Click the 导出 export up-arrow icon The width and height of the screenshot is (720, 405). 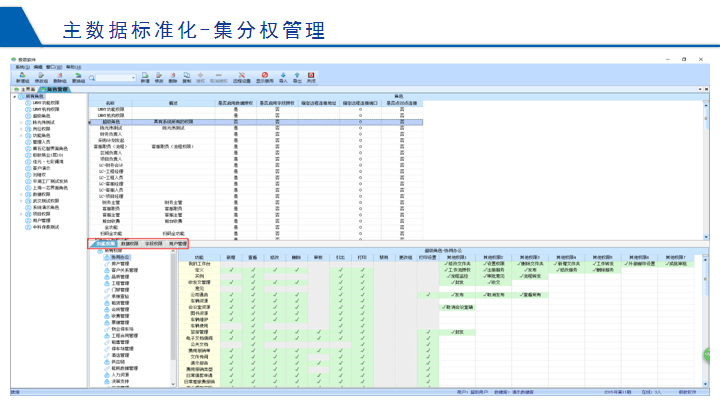point(297,77)
